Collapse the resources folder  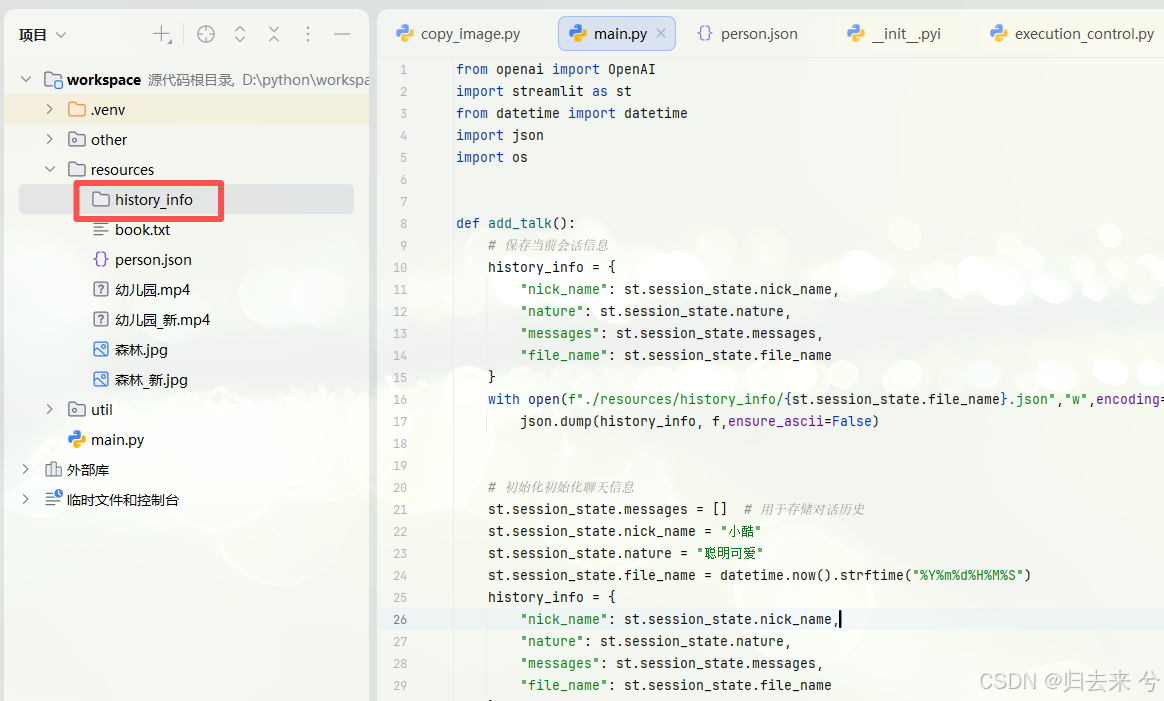pyautogui.click(x=49, y=169)
